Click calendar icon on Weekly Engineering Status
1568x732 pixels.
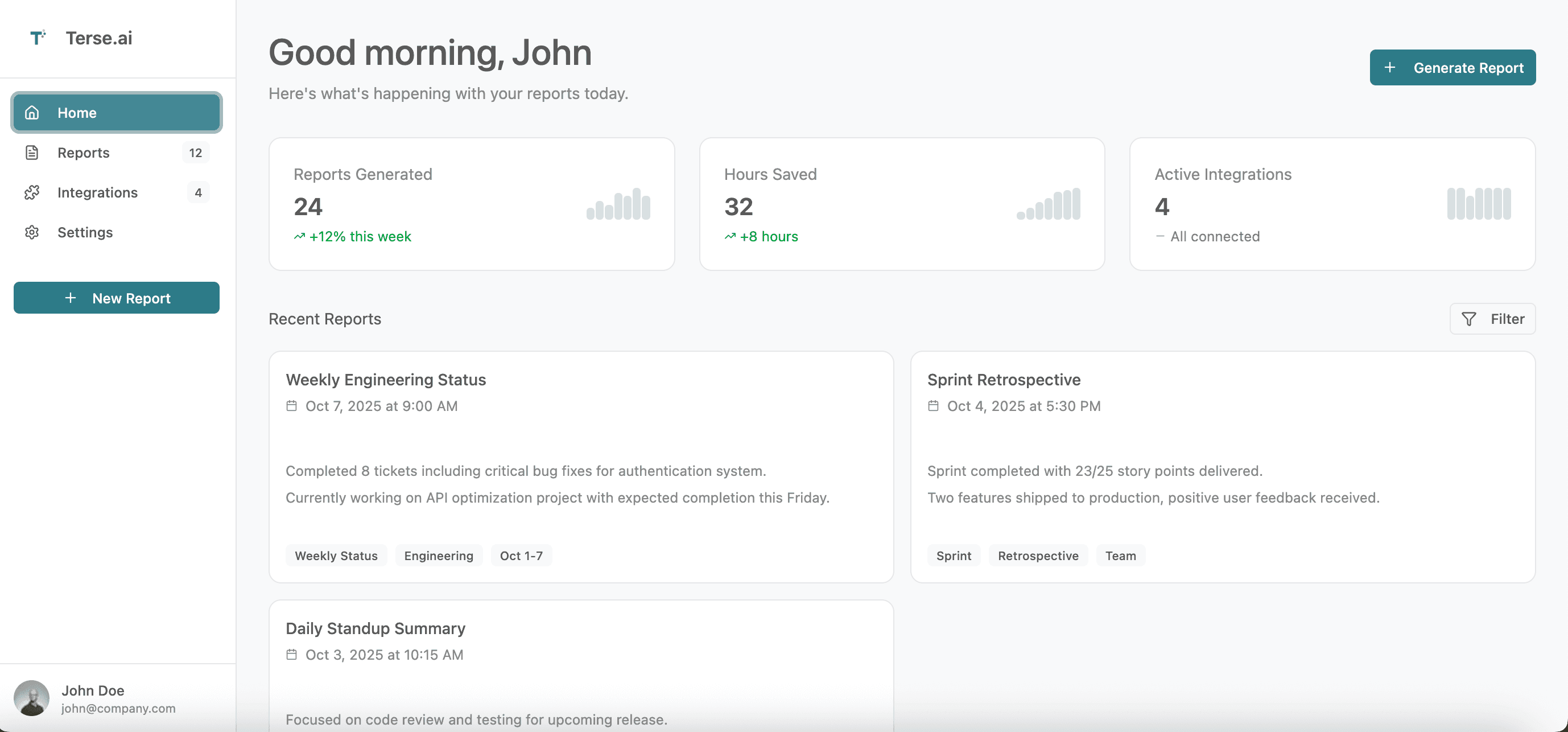[291, 406]
